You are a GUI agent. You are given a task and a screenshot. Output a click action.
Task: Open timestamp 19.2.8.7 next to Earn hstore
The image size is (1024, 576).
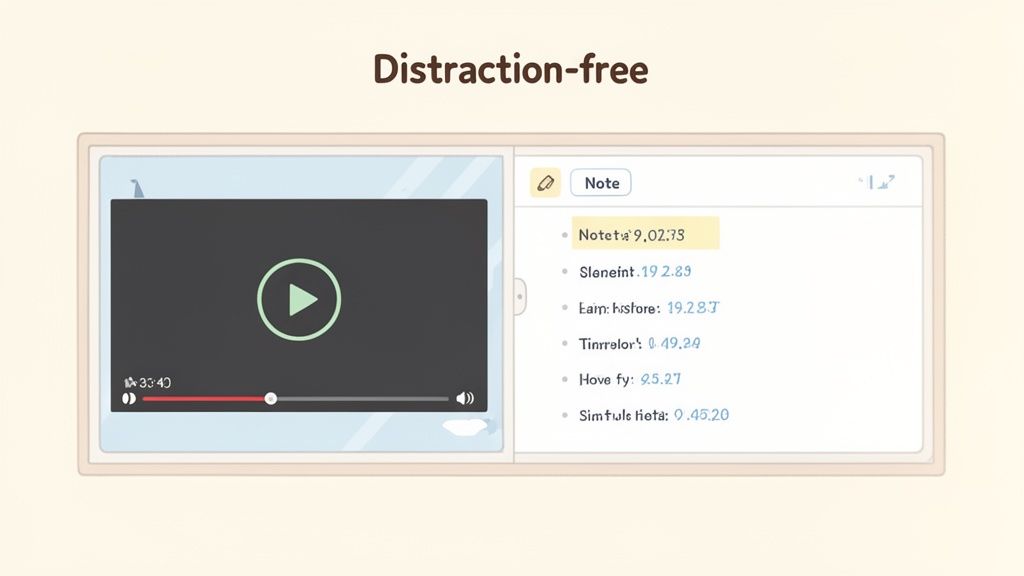(693, 308)
